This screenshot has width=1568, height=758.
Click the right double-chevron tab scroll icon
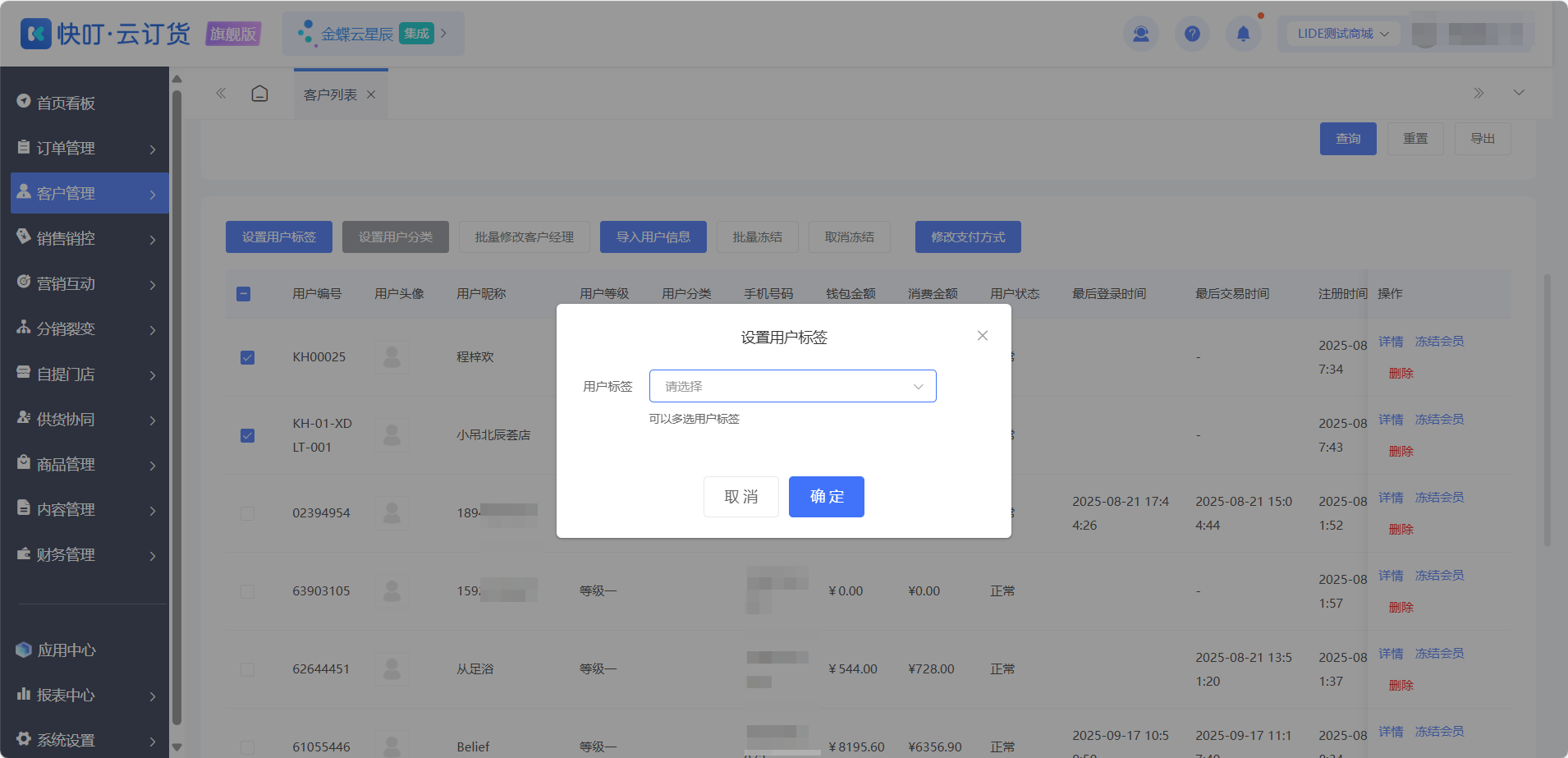[x=1479, y=93]
